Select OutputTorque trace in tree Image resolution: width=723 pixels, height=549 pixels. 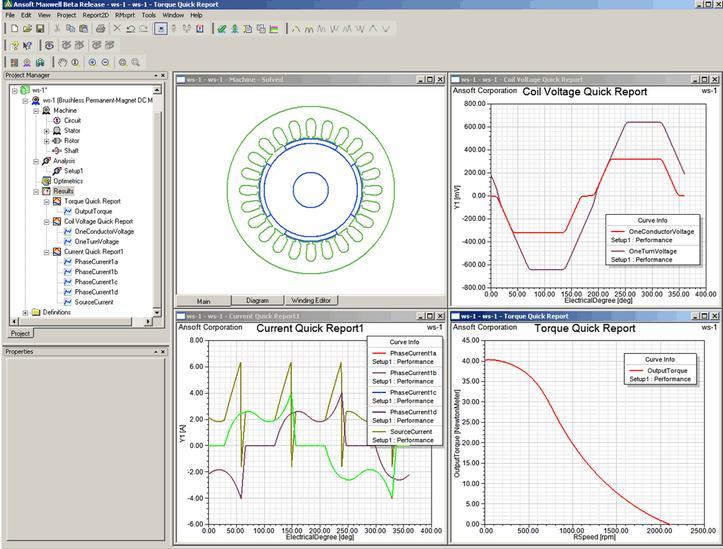click(93, 212)
